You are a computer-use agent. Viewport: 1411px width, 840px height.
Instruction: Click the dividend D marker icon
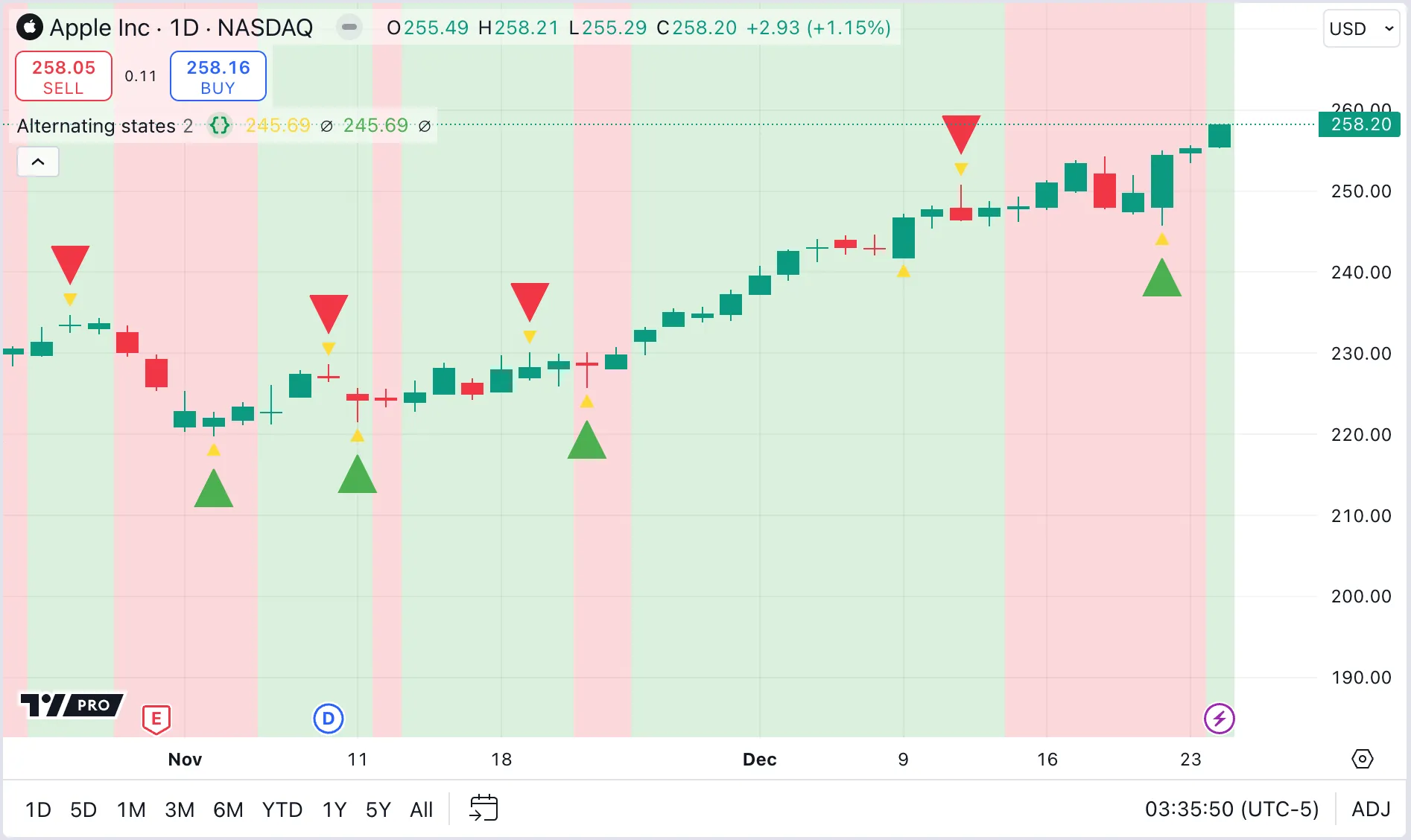328,719
